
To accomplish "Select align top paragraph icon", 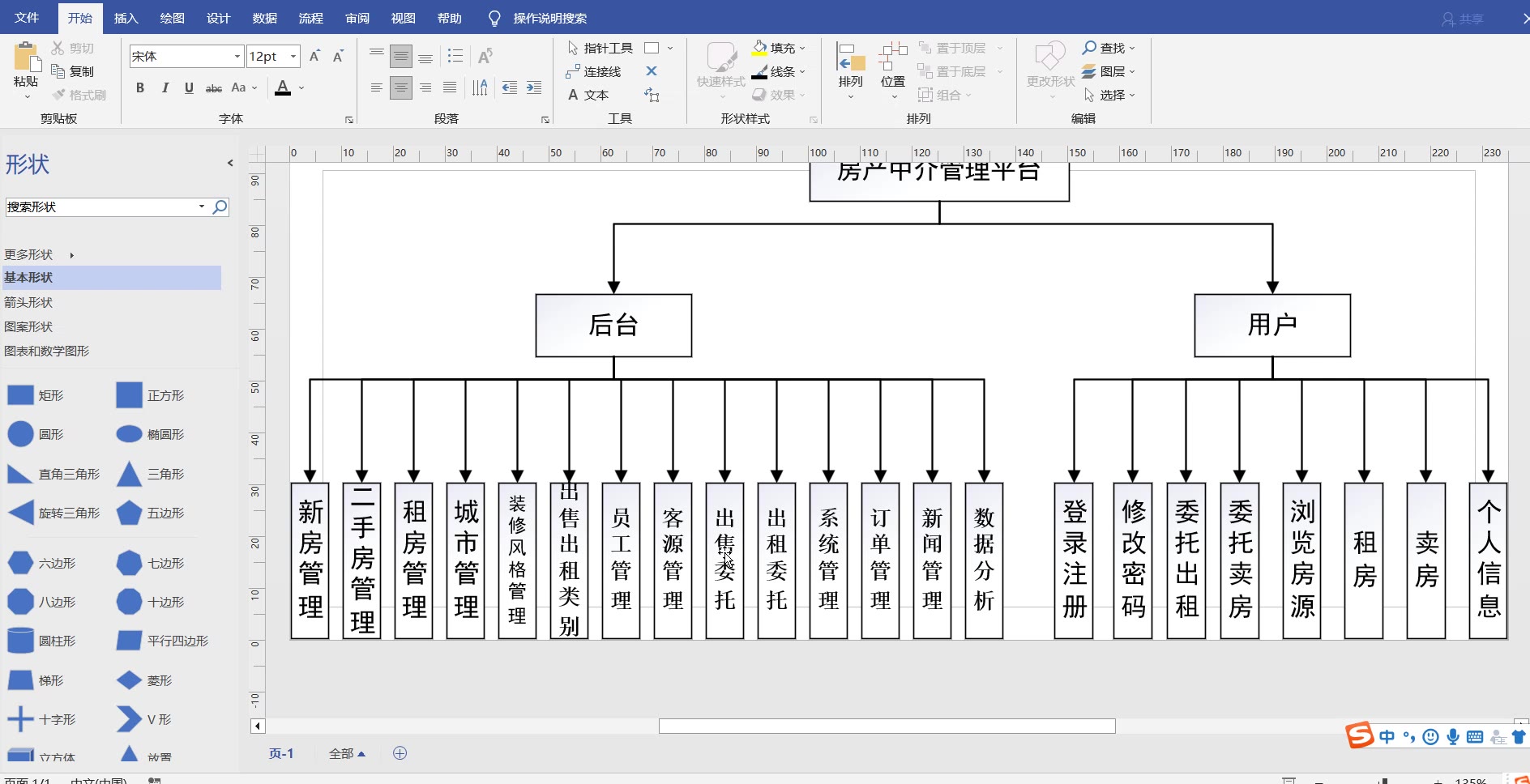I will (377, 56).
